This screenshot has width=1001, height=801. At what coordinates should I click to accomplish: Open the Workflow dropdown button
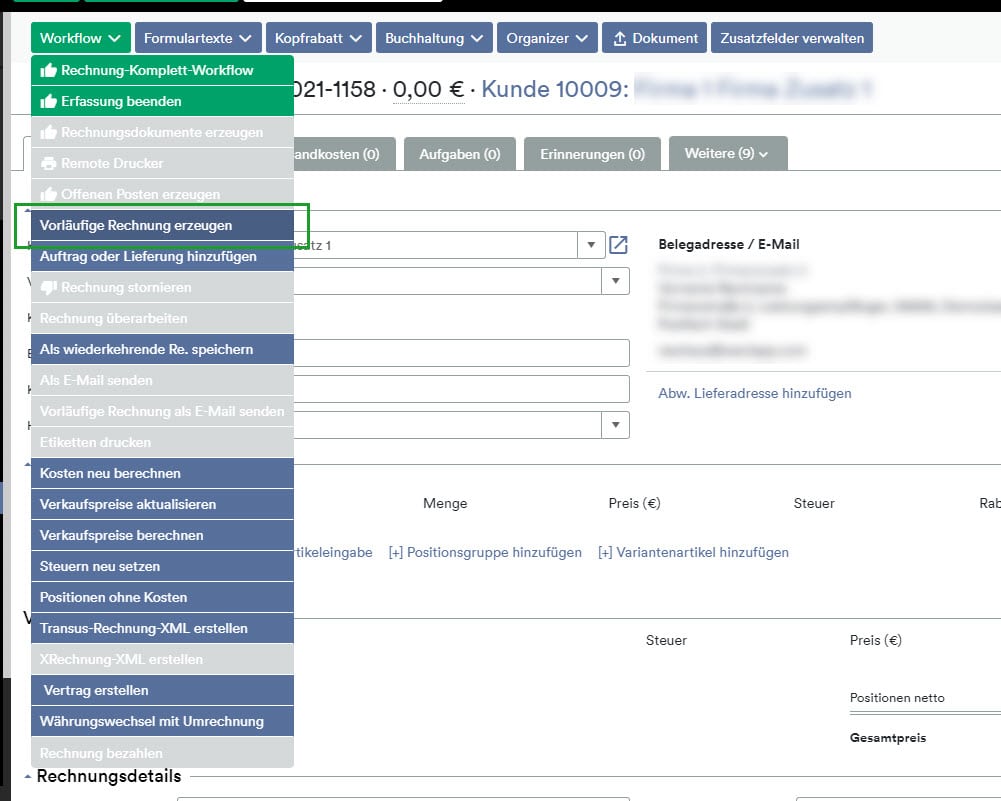tap(80, 39)
